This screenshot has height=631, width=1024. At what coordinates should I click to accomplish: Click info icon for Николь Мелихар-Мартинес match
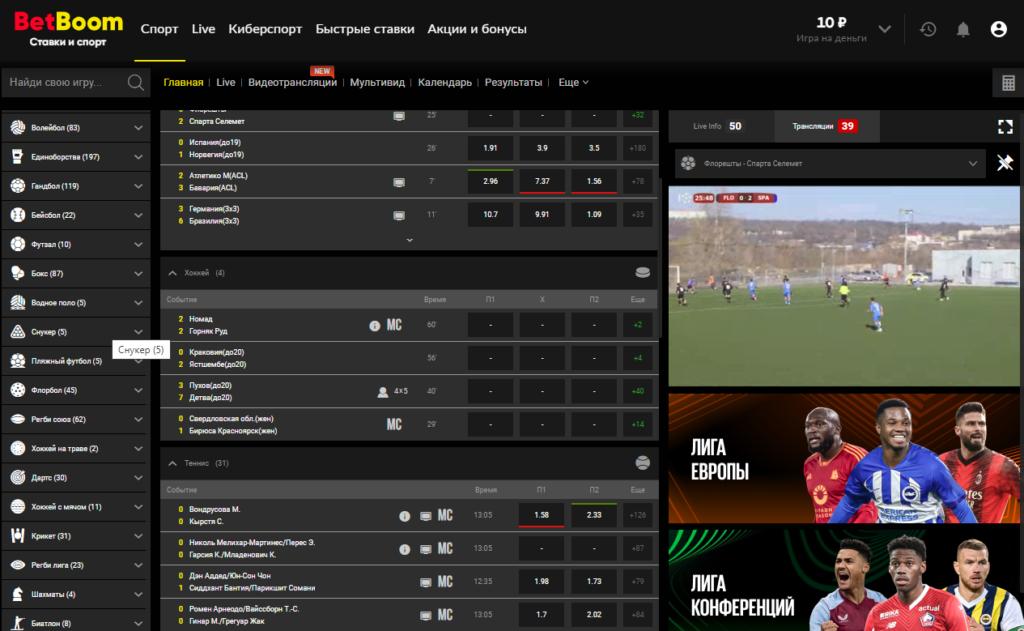[x=405, y=549]
